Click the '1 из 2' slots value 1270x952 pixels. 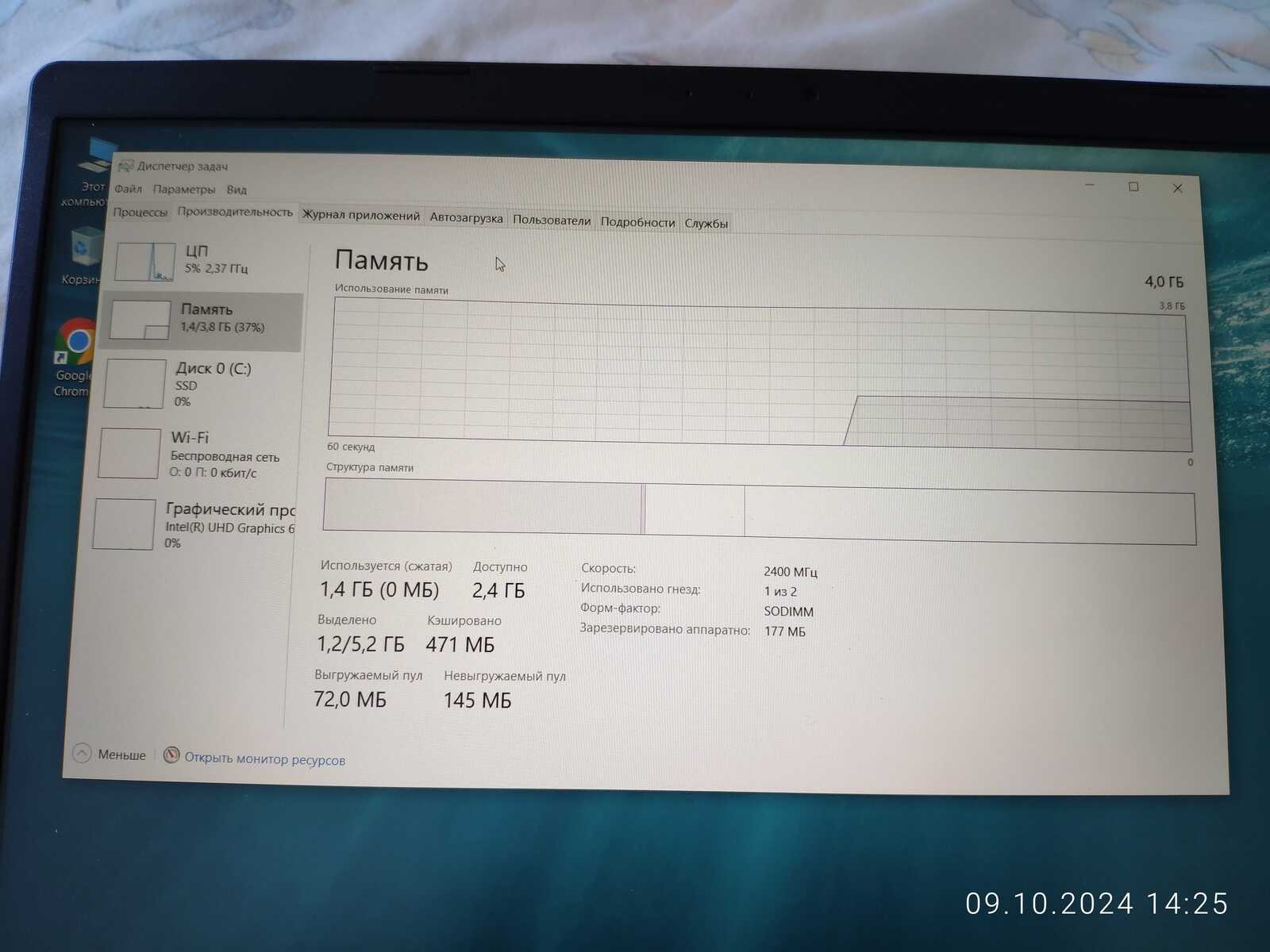click(780, 591)
